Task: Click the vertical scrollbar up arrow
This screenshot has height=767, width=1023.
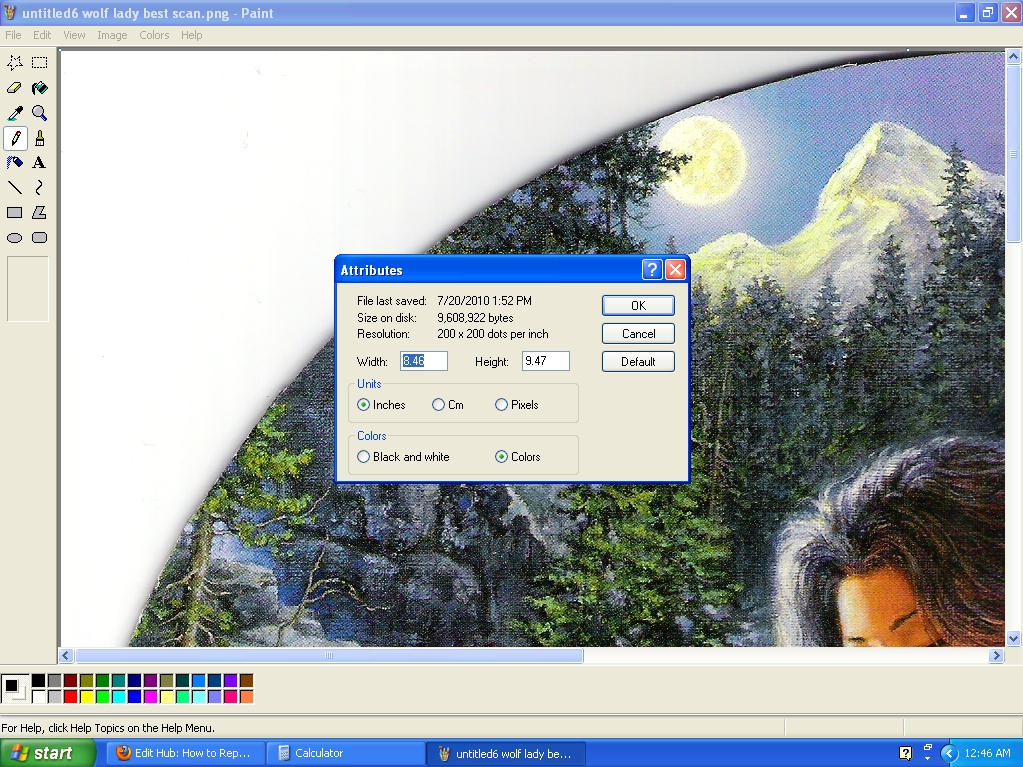Action: 1013,57
